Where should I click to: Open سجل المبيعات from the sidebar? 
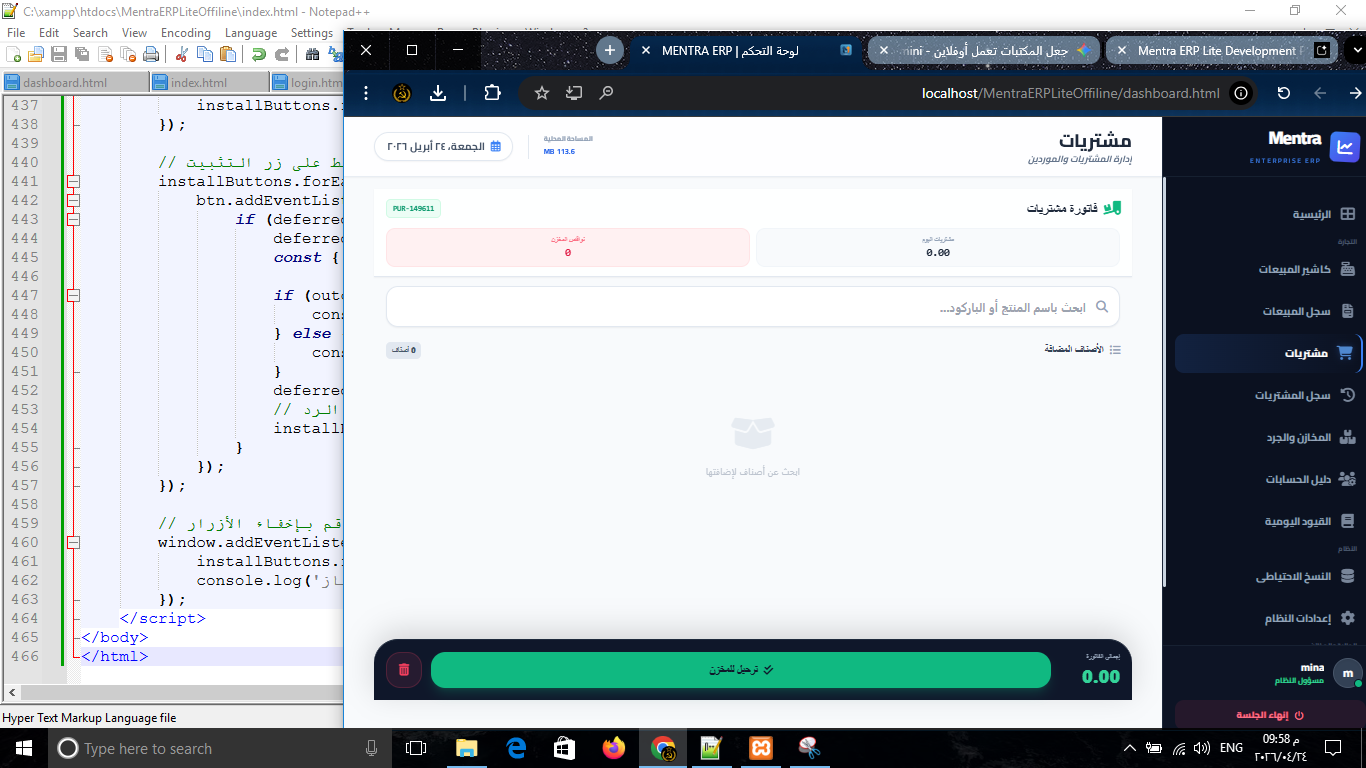pos(1268,311)
